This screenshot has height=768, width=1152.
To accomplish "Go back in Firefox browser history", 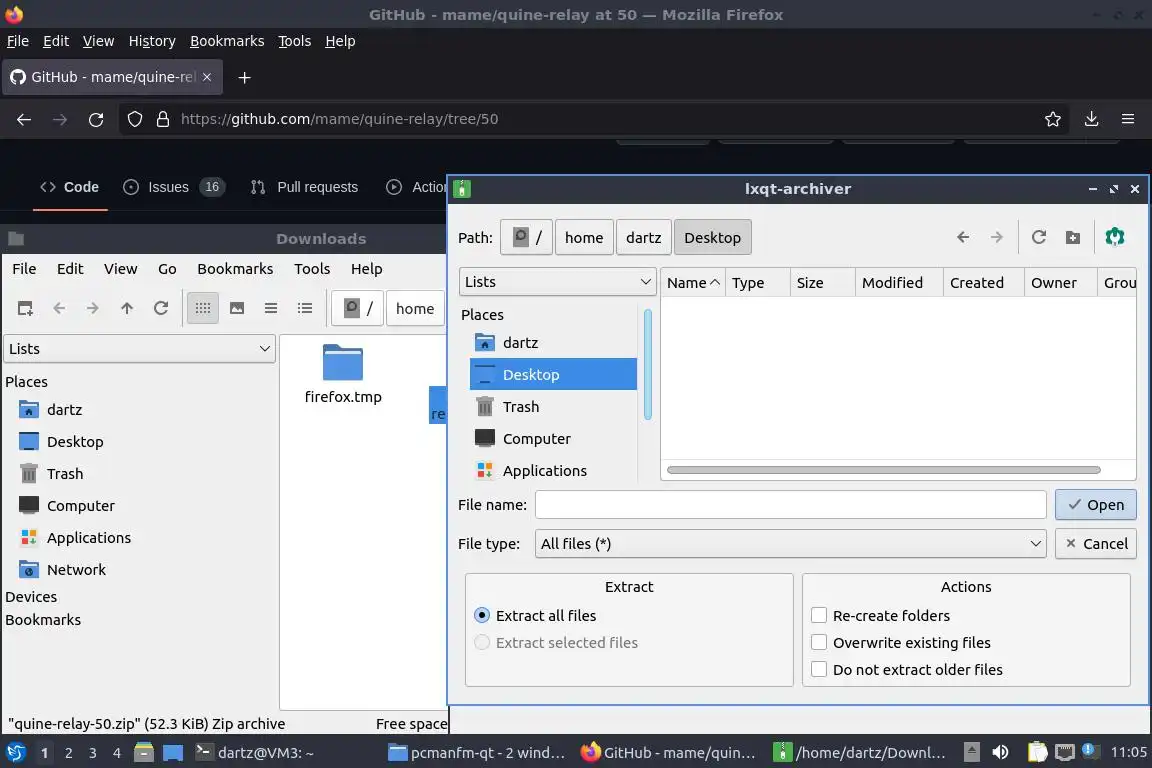I will coord(24,119).
